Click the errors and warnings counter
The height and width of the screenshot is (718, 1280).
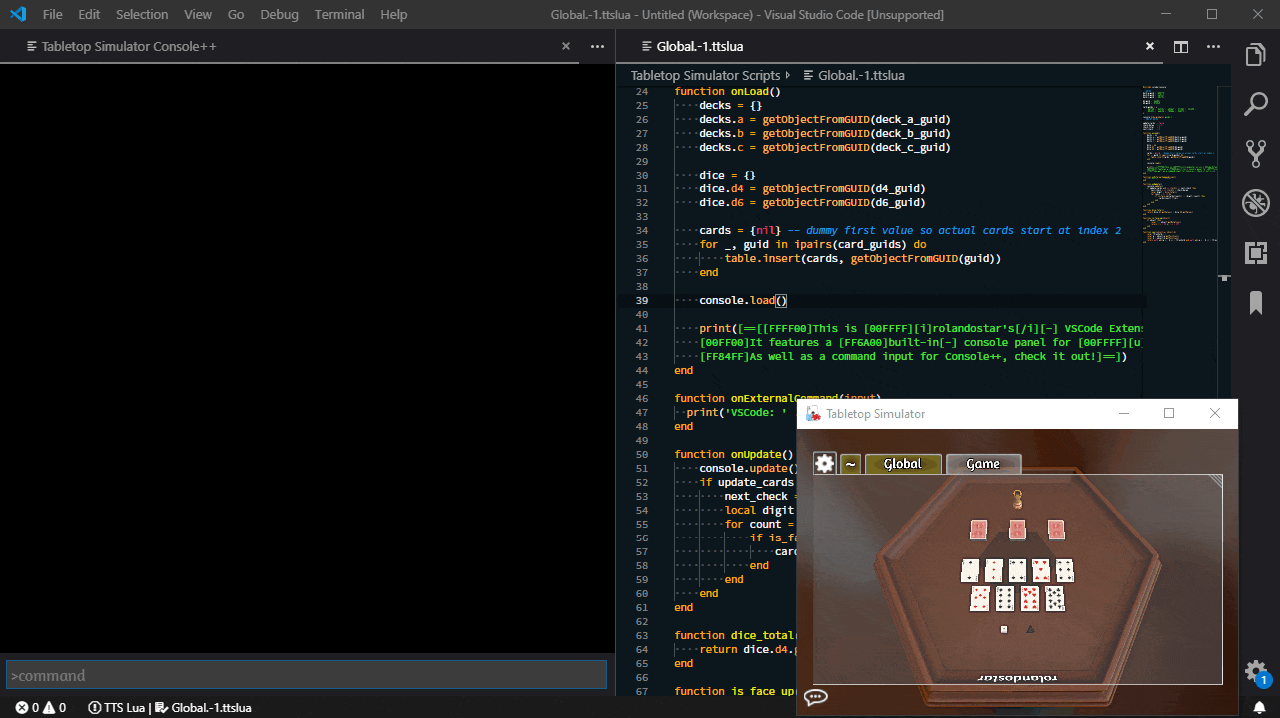(x=41, y=707)
